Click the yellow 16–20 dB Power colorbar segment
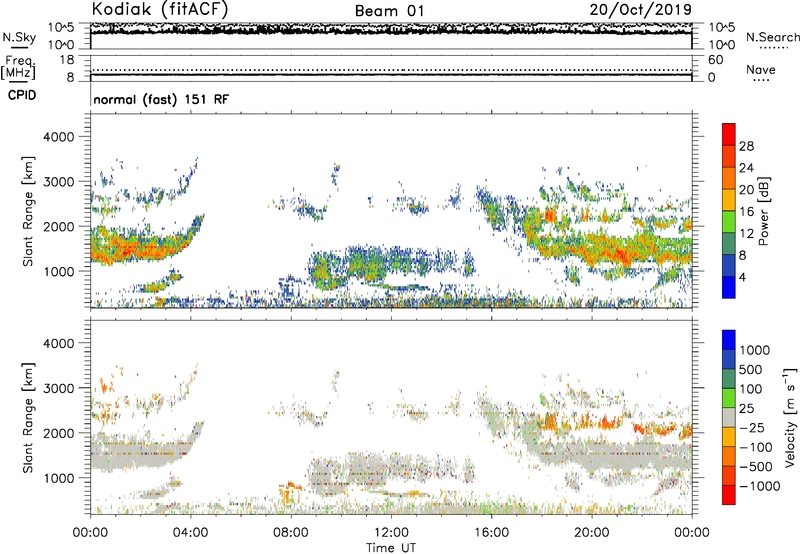This screenshot has height=554, width=800. click(x=729, y=200)
